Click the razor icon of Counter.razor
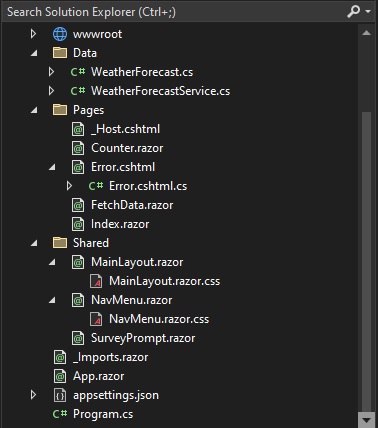 [78, 148]
